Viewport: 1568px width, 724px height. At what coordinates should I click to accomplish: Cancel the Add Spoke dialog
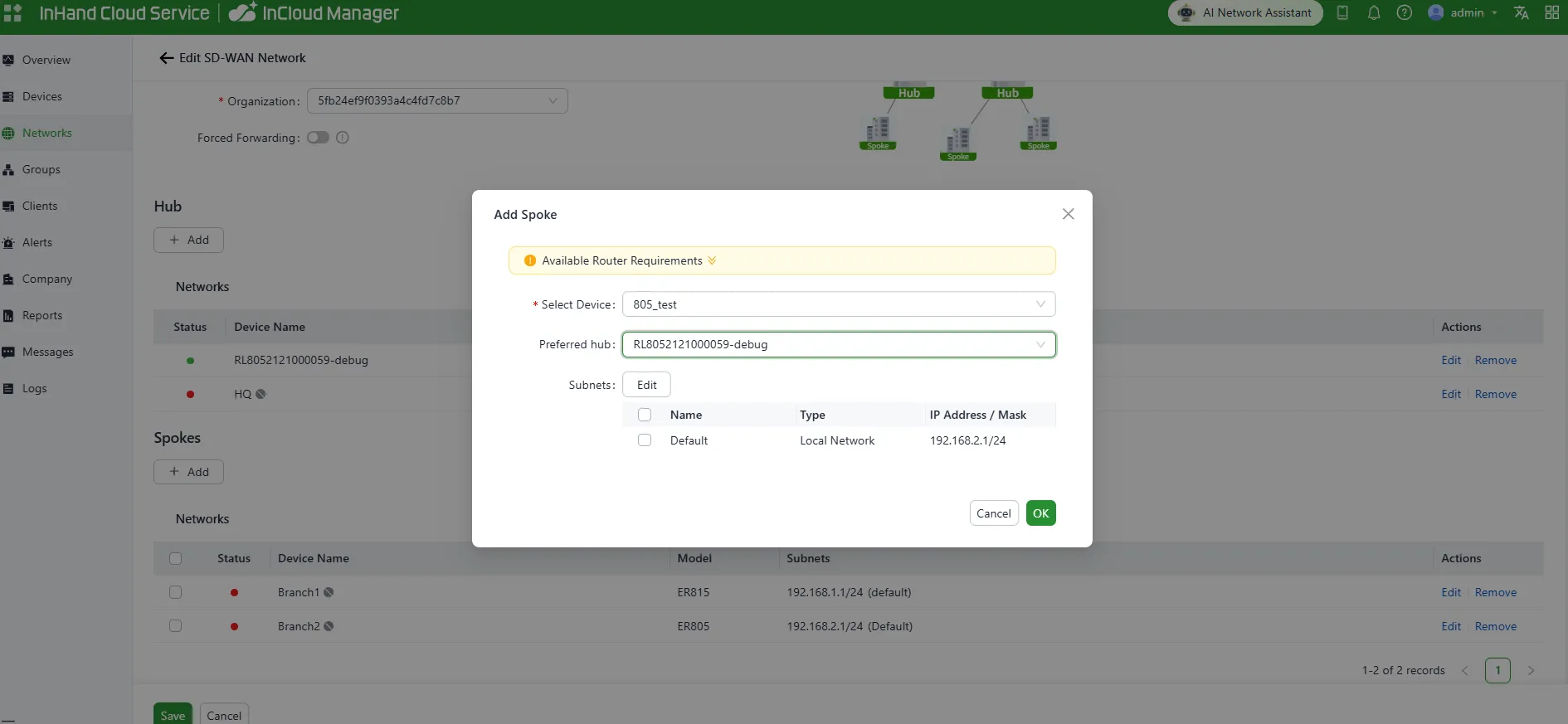994,513
